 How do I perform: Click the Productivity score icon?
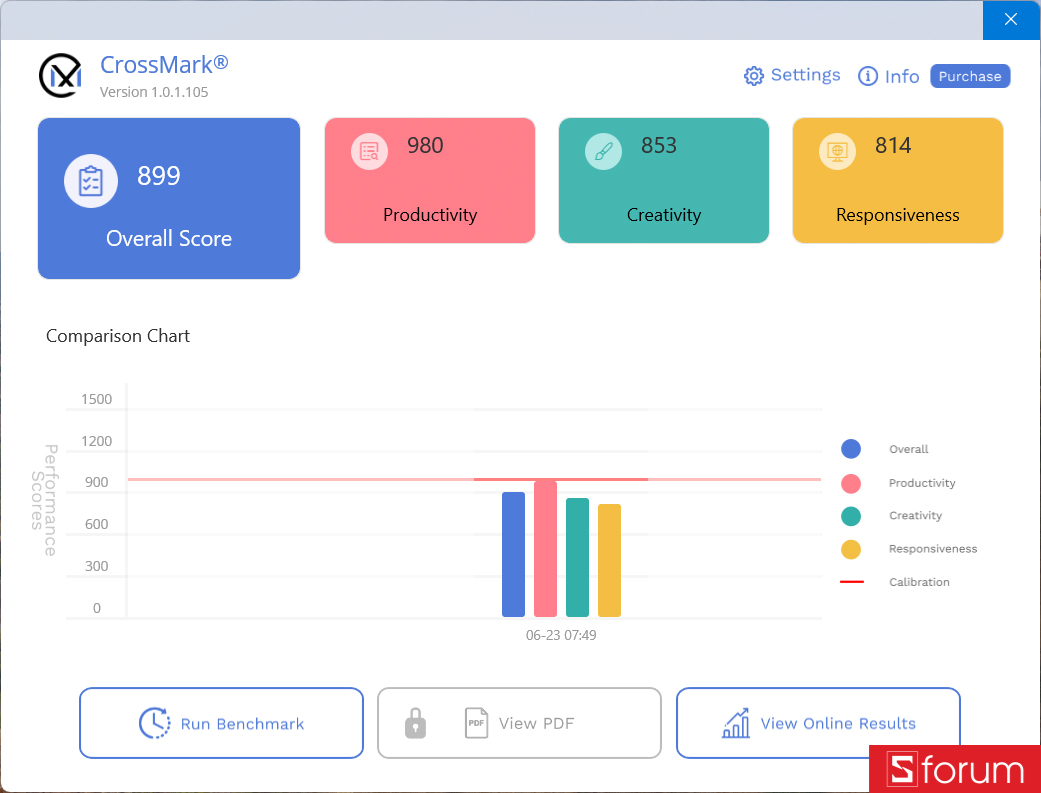(x=369, y=151)
